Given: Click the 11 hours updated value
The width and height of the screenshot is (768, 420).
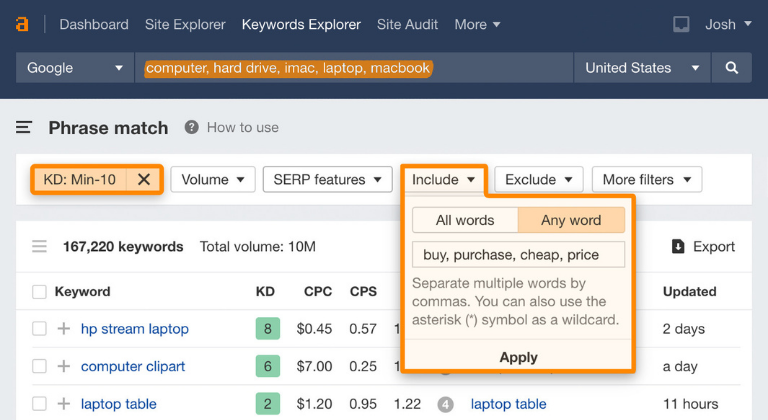Looking at the screenshot, I should [691, 404].
